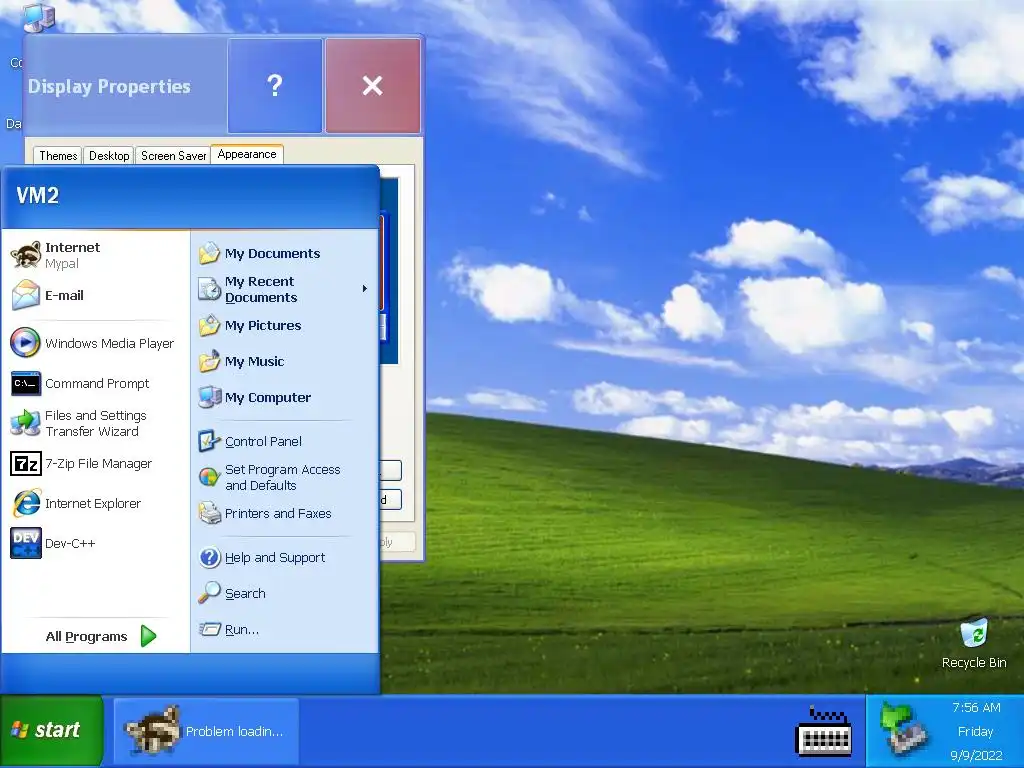Open Files and Settings Transfer Wizard
This screenshot has width=1024, height=768.
tap(95, 423)
